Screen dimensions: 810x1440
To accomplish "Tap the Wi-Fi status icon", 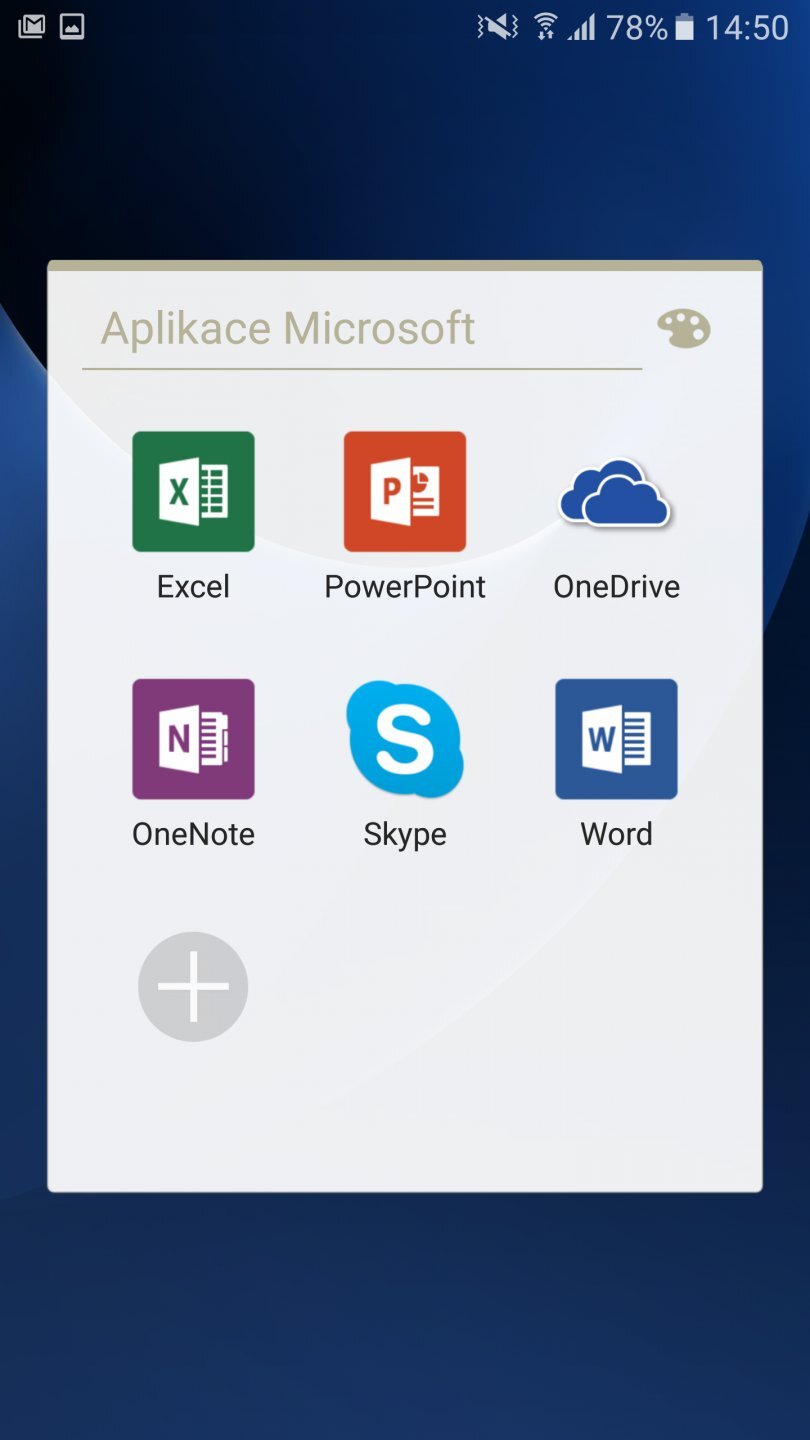I will click(x=545, y=27).
